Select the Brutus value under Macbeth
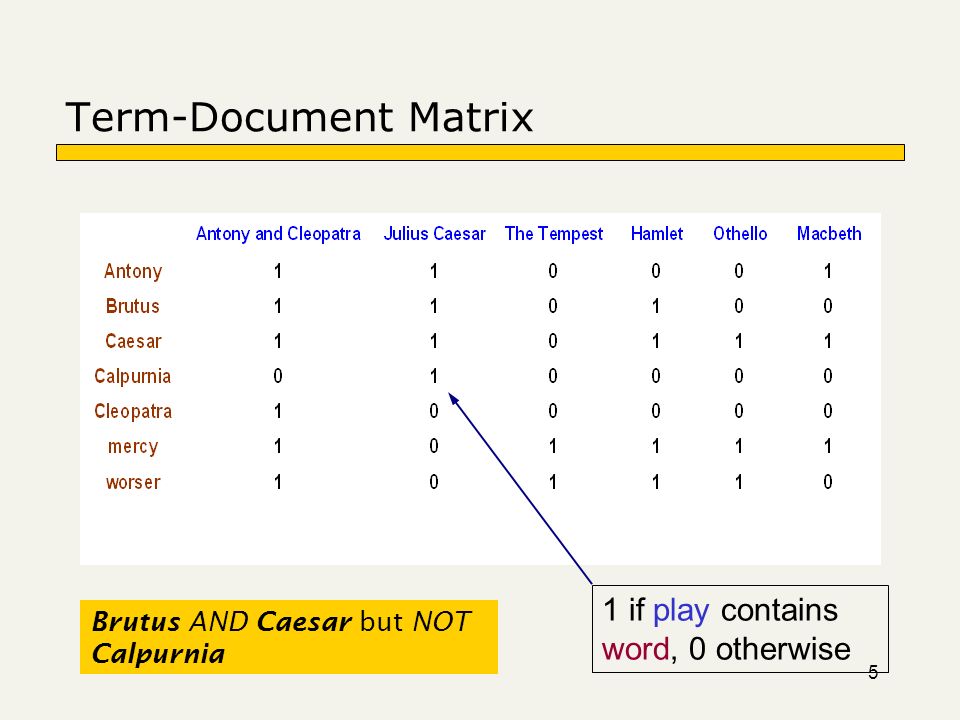960x720 pixels. point(828,306)
